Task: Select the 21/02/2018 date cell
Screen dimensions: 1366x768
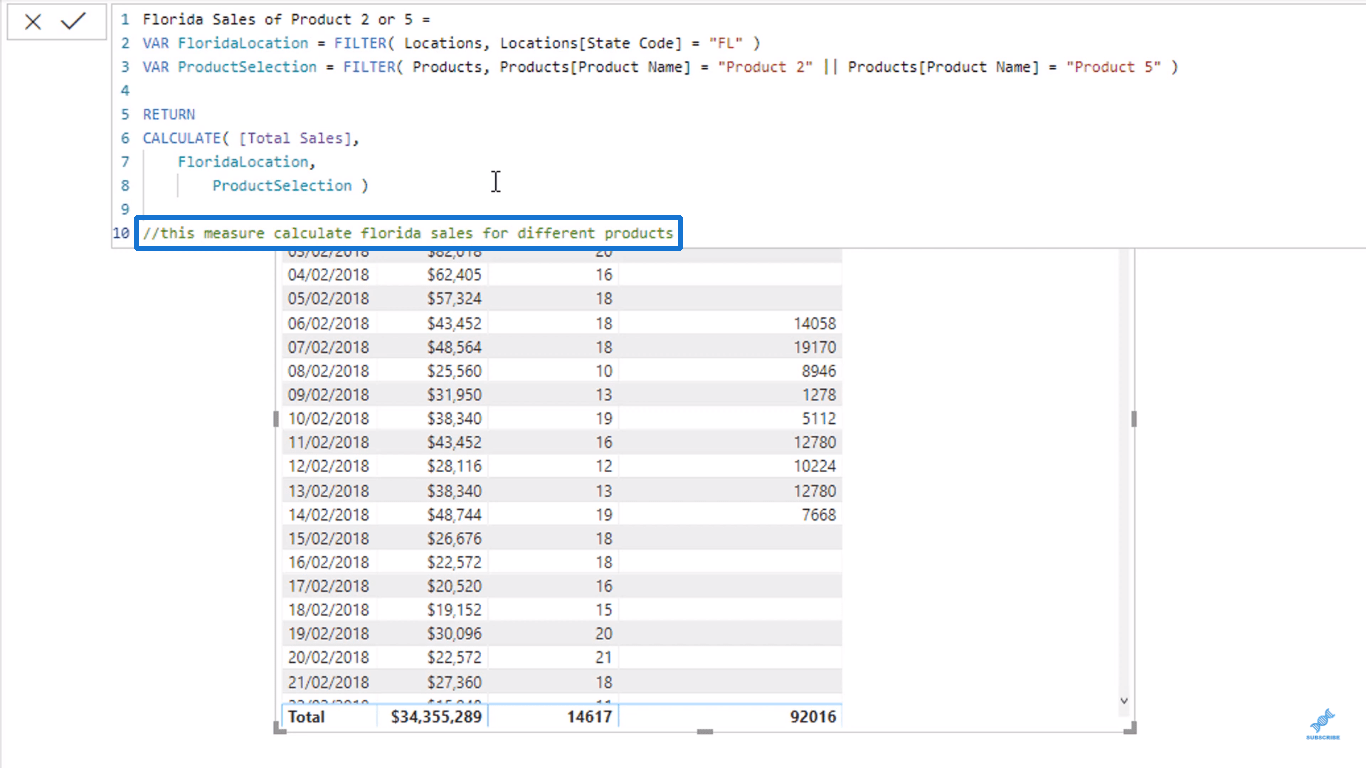Action: [328, 682]
